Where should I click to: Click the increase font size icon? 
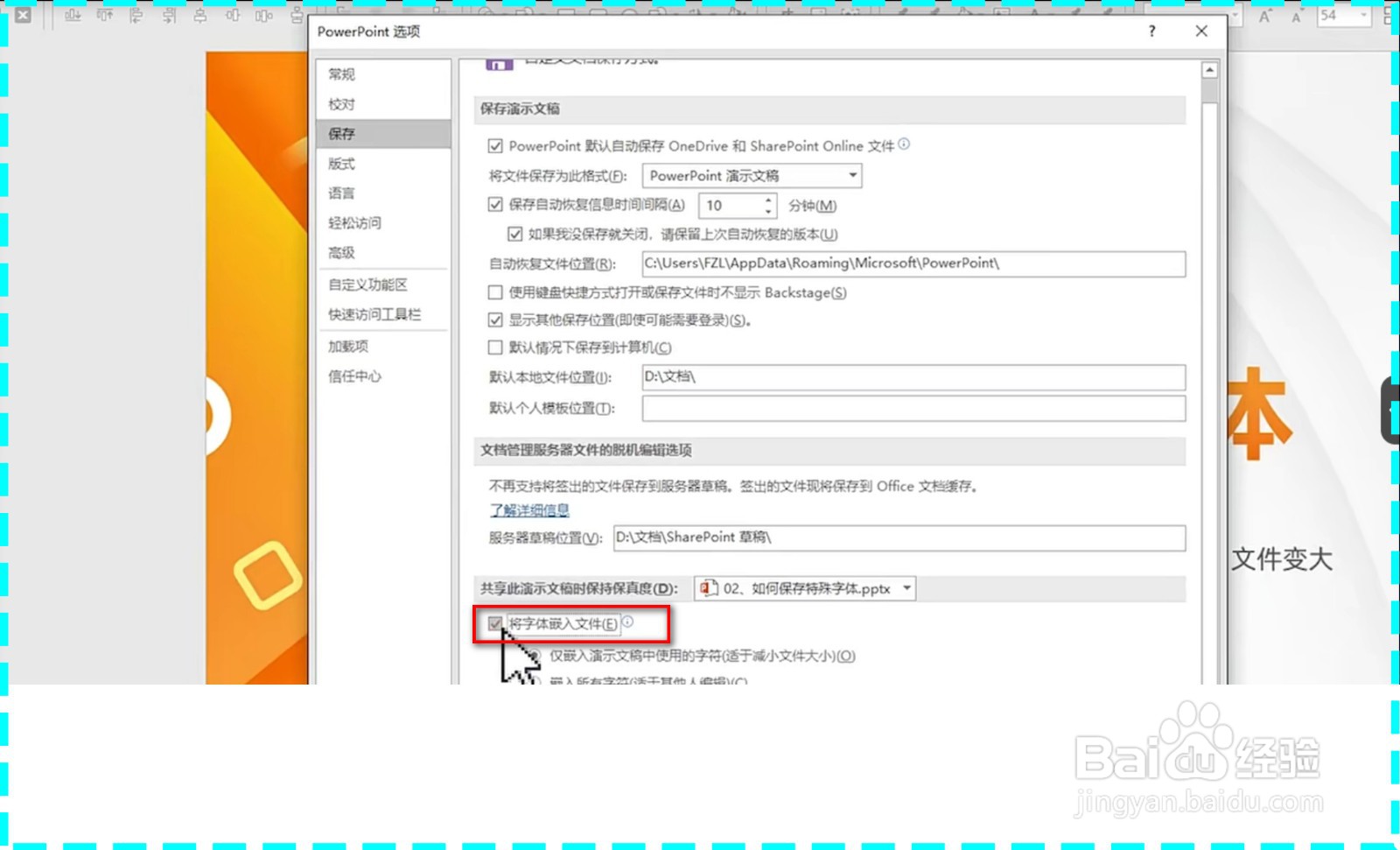(1266, 16)
